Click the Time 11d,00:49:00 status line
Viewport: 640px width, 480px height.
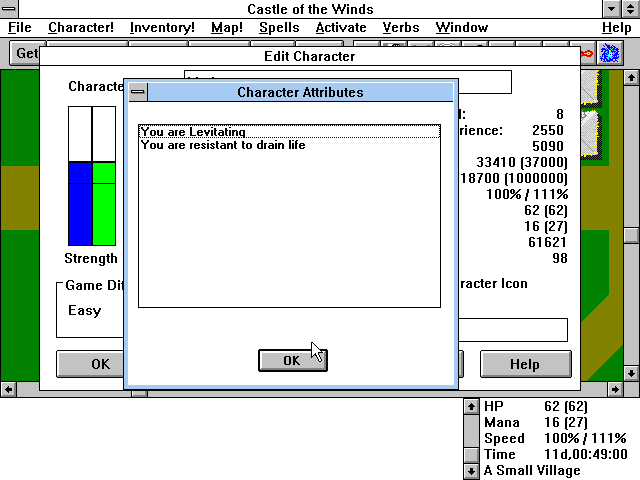pos(555,454)
